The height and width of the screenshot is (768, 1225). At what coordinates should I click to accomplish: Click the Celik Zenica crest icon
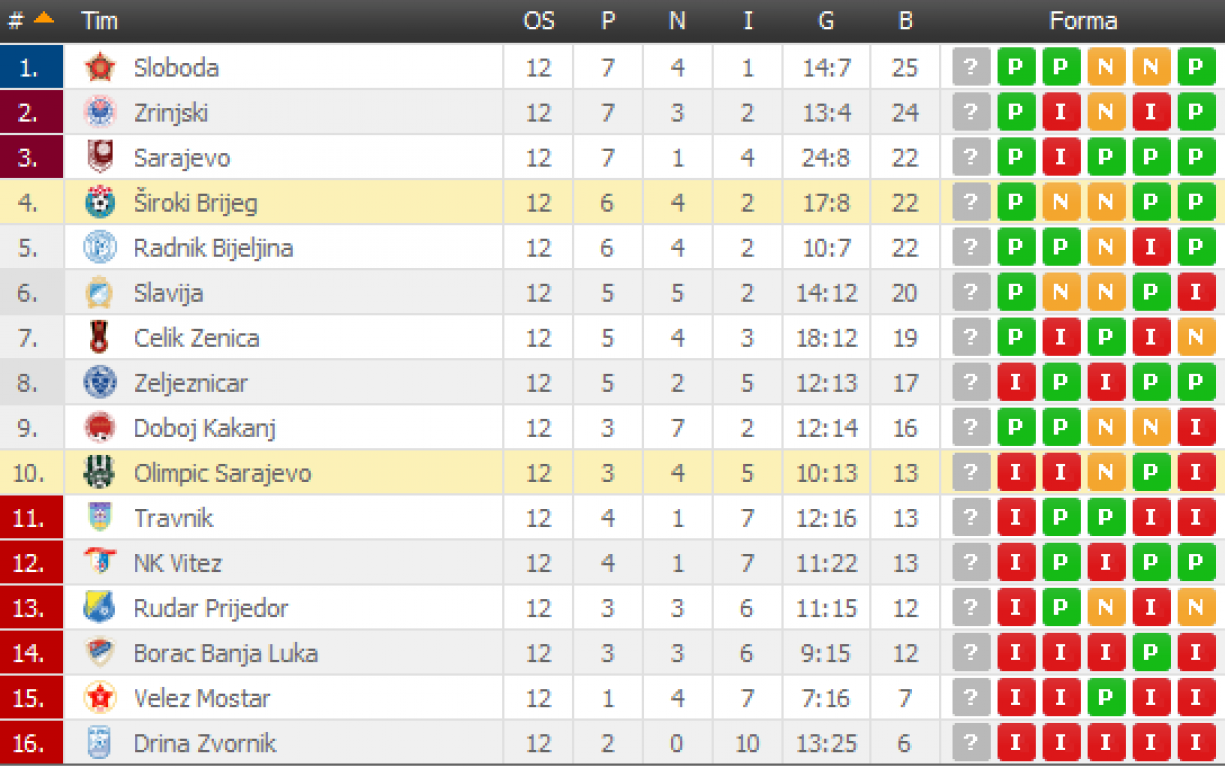point(100,337)
